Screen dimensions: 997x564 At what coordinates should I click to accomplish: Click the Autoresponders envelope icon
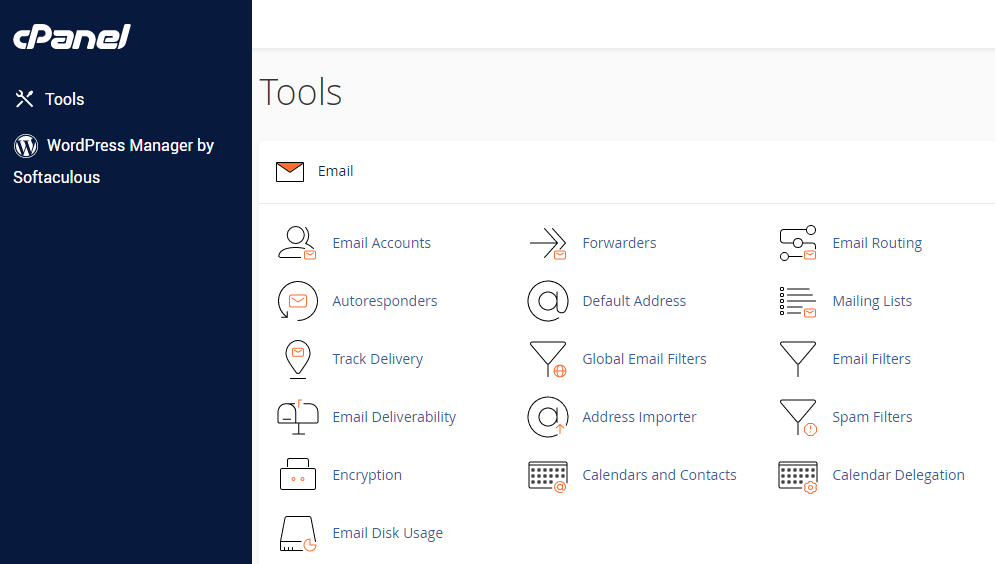[296, 301]
